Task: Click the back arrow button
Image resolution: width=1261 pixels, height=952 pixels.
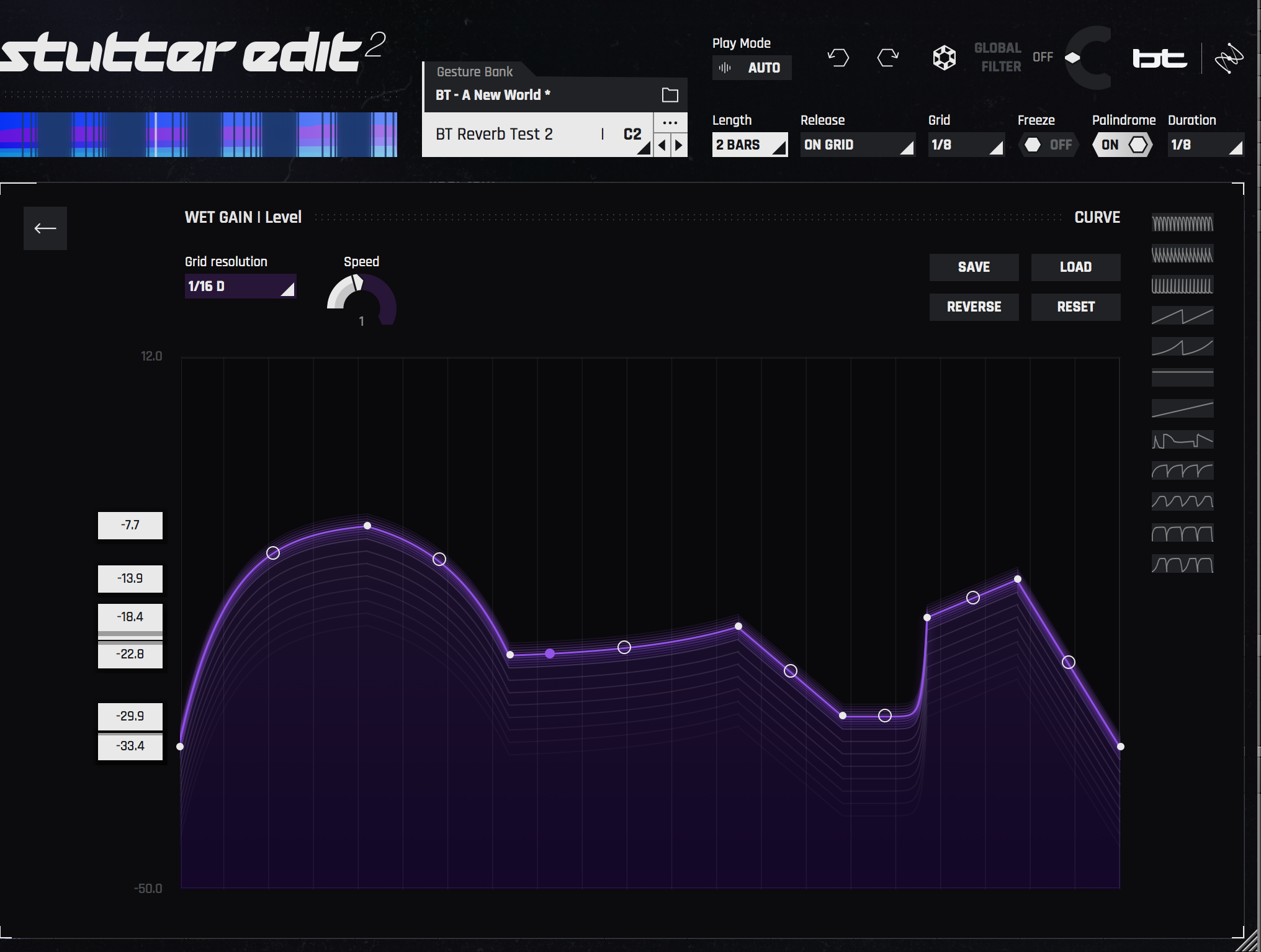Action: click(45, 228)
